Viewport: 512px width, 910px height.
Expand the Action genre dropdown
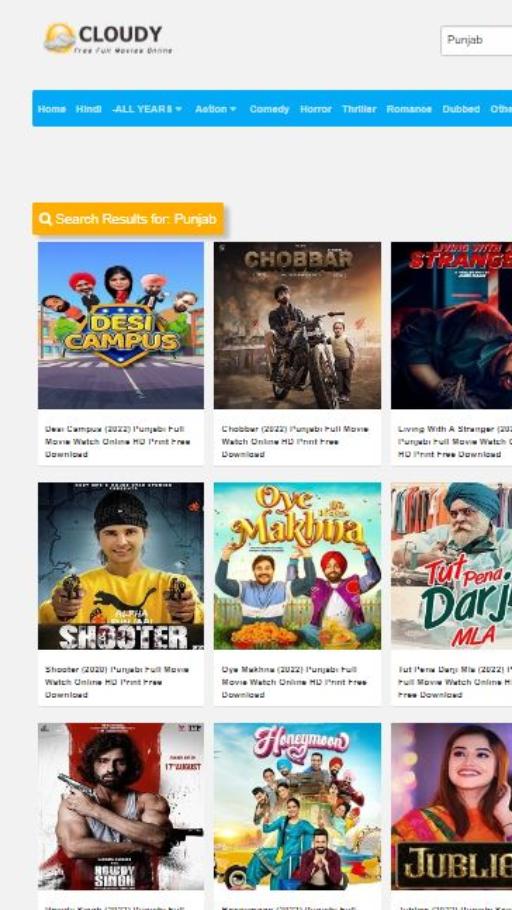[216, 109]
